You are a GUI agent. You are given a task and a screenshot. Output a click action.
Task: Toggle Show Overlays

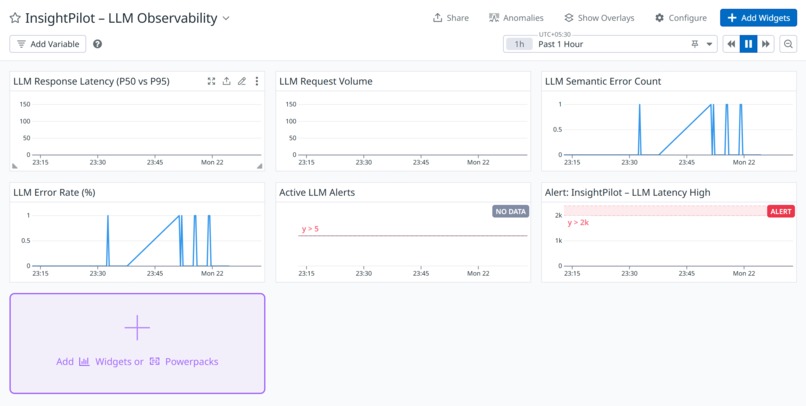(599, 18)
